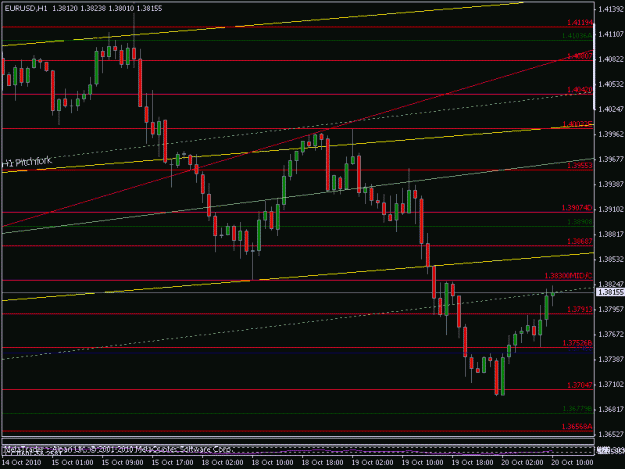The image size is (625, 469).
Task: Click the 15 Oct 01:00 time label
Action: 73,462
